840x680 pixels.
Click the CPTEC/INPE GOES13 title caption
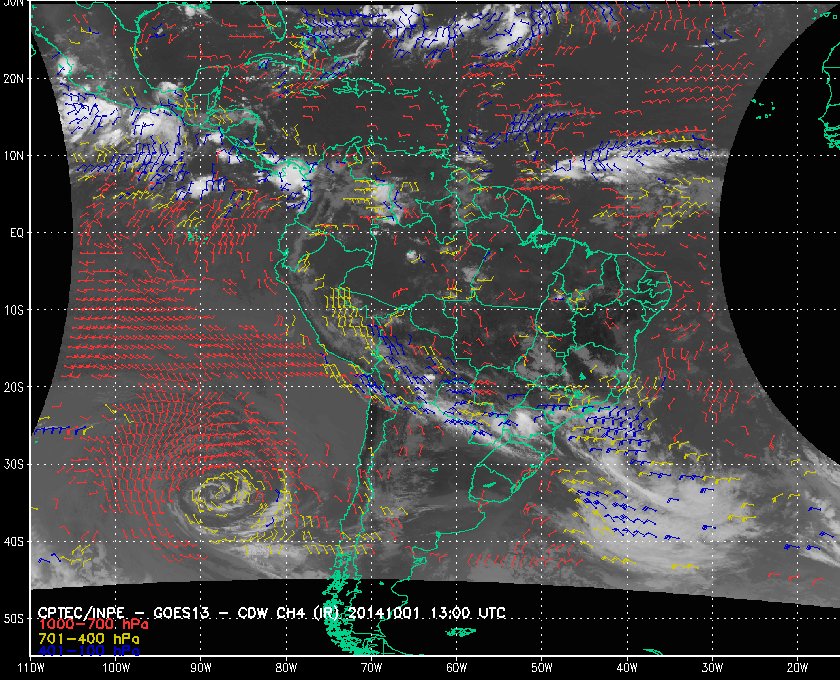[x=272, y=612]
